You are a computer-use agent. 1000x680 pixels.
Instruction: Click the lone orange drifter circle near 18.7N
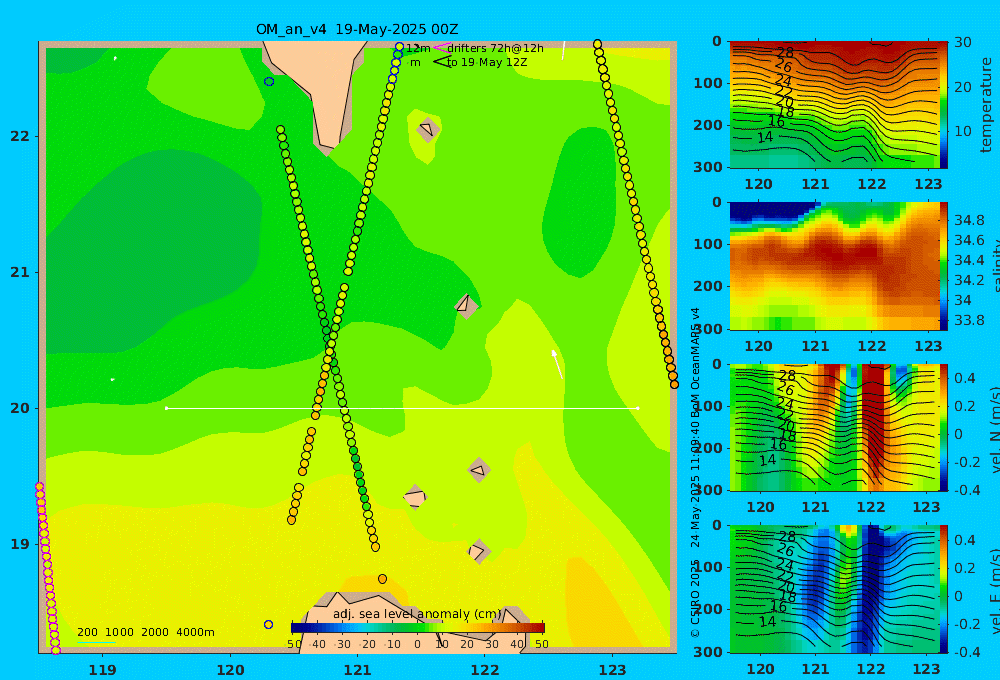pos(382,579)
